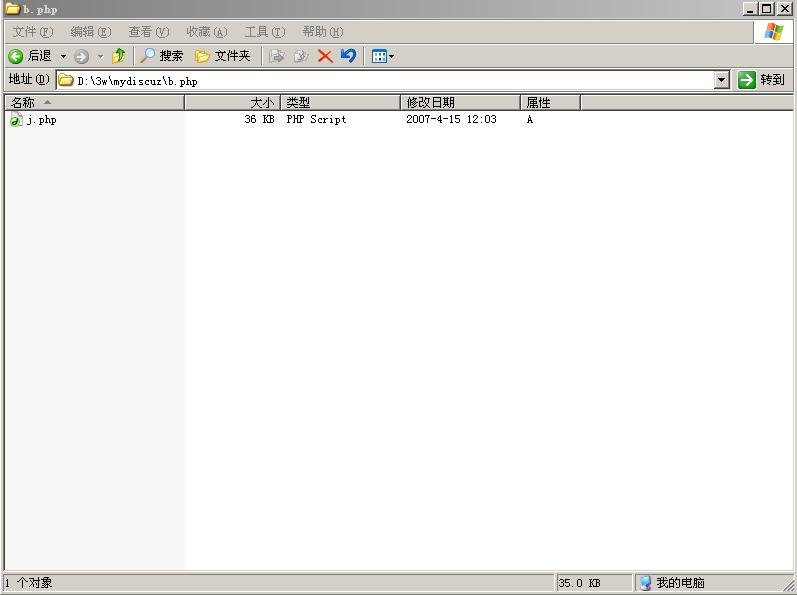Toggle the Folders (文件夹) pane button

pyautogui.click(x=223, y=56)
